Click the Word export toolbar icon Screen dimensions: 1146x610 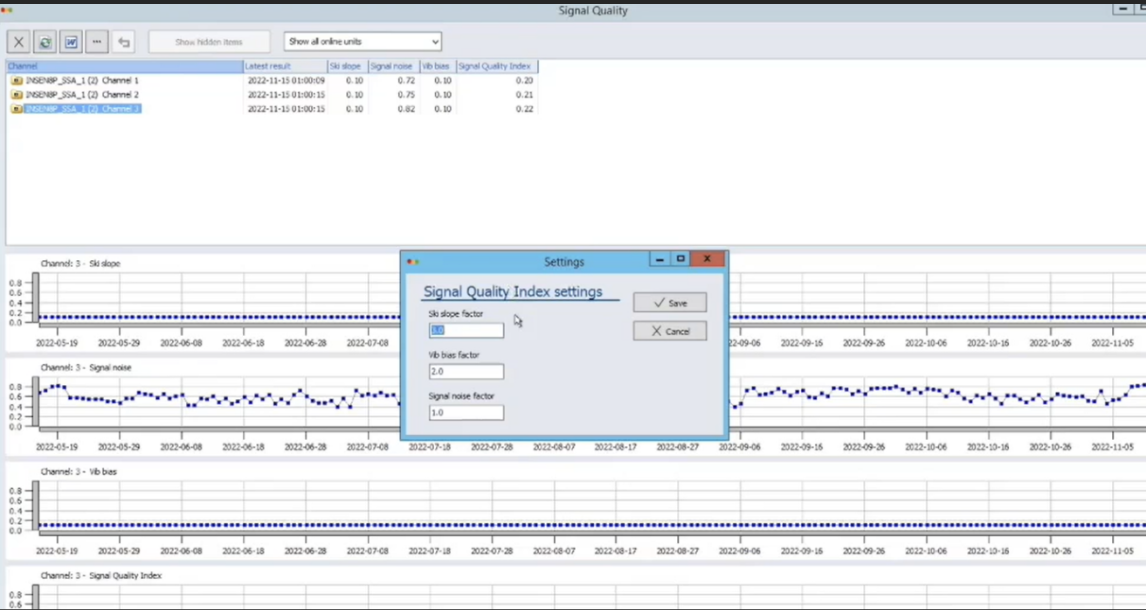[x=71, y=42]
